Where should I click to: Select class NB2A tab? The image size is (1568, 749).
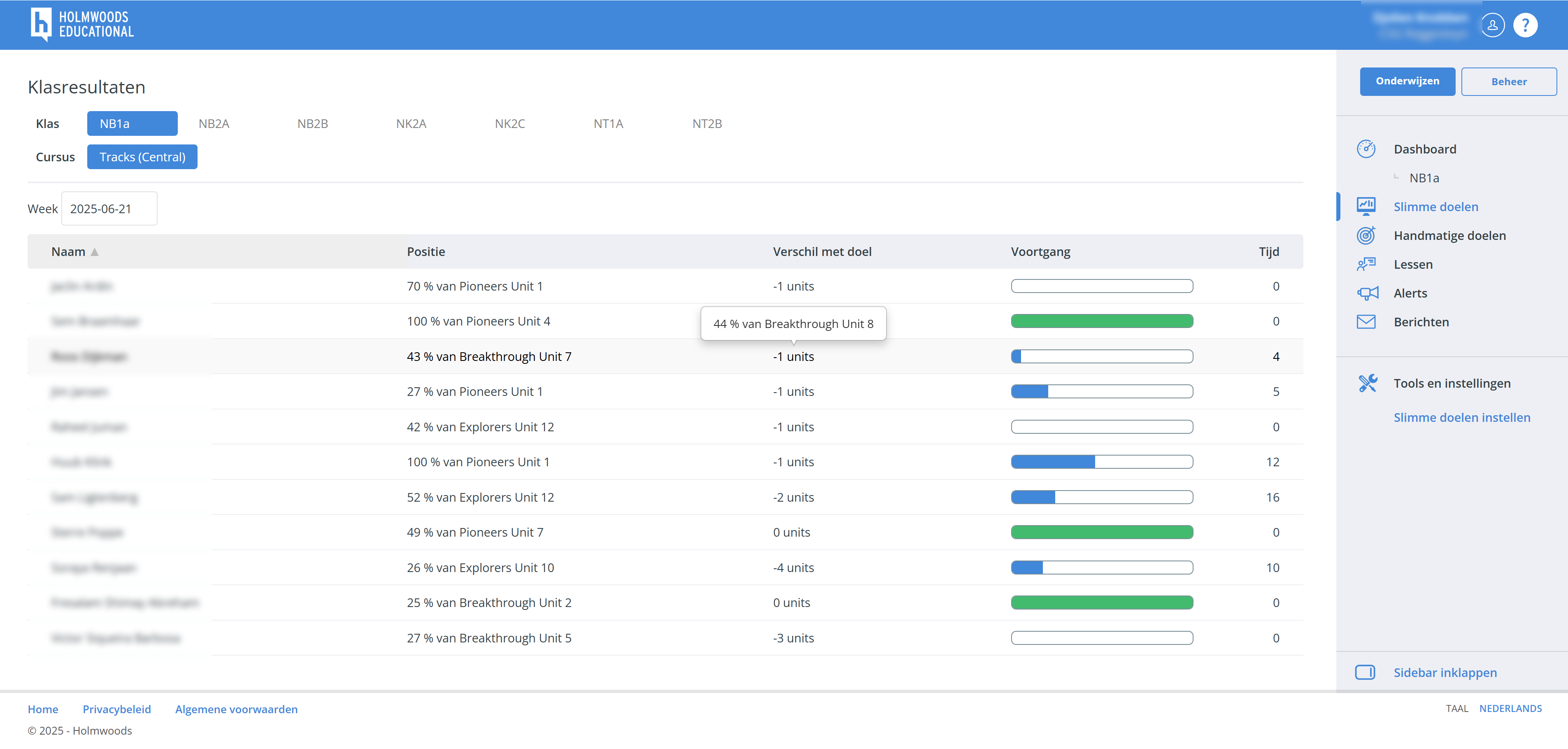tap(214, 123)
